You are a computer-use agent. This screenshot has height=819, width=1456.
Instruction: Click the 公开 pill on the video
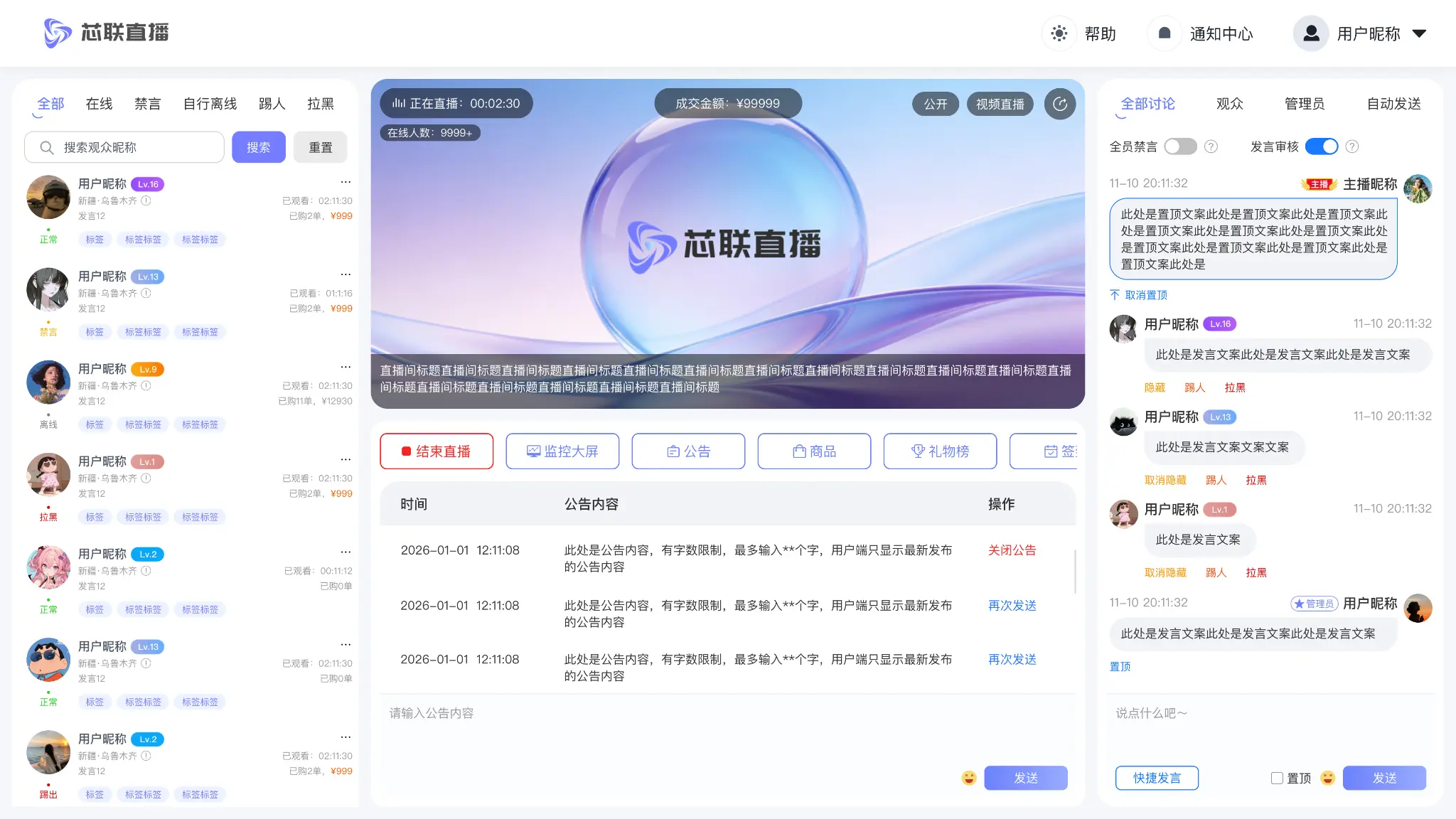936,104
